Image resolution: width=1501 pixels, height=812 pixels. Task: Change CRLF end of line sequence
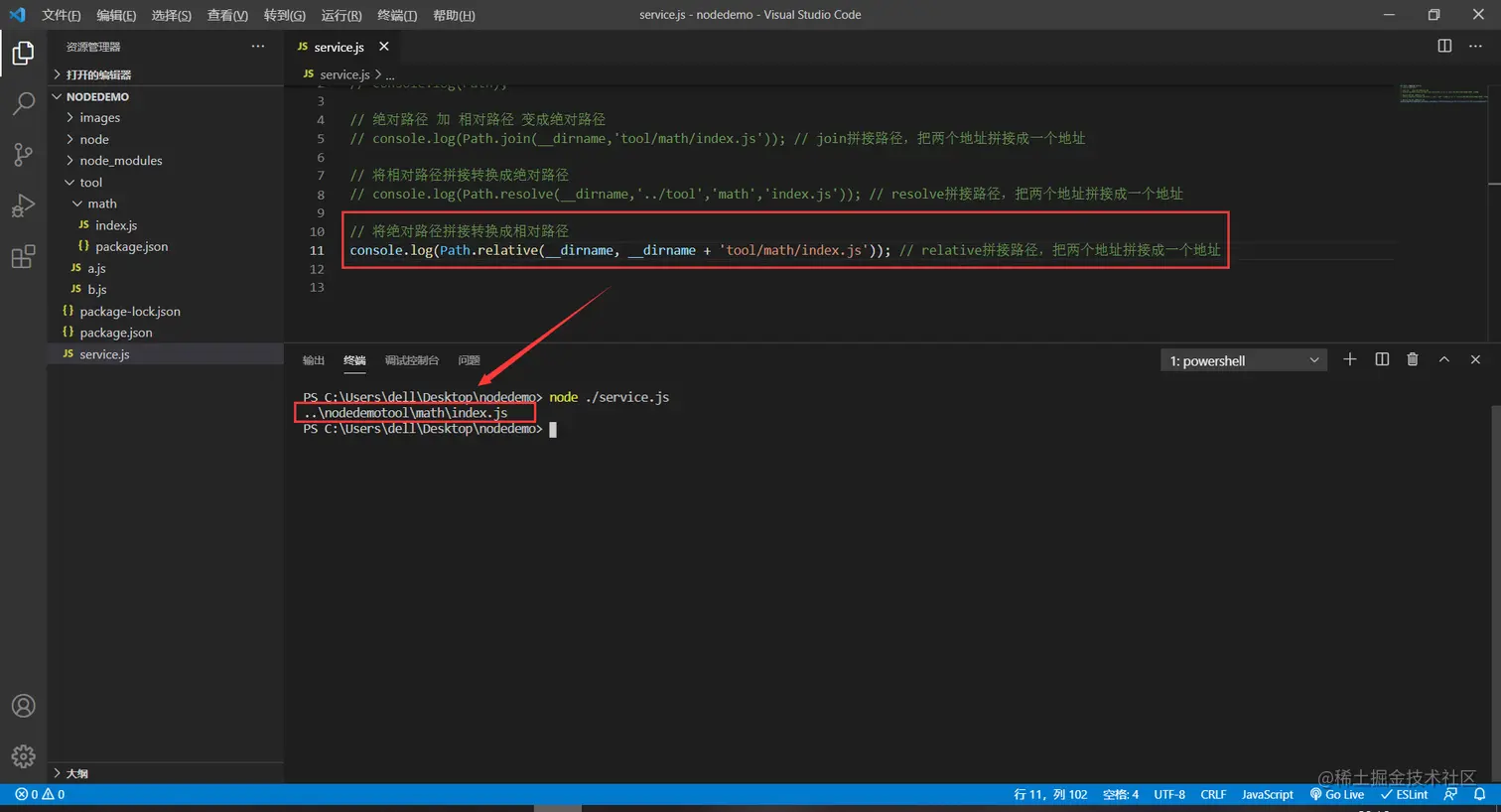pyautogui.click(x=1213, y=794)
